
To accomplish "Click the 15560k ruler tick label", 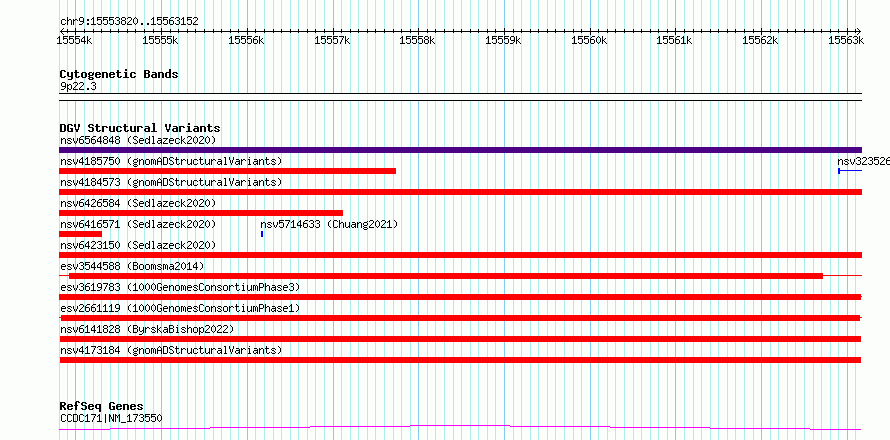I will pos(589,40).
